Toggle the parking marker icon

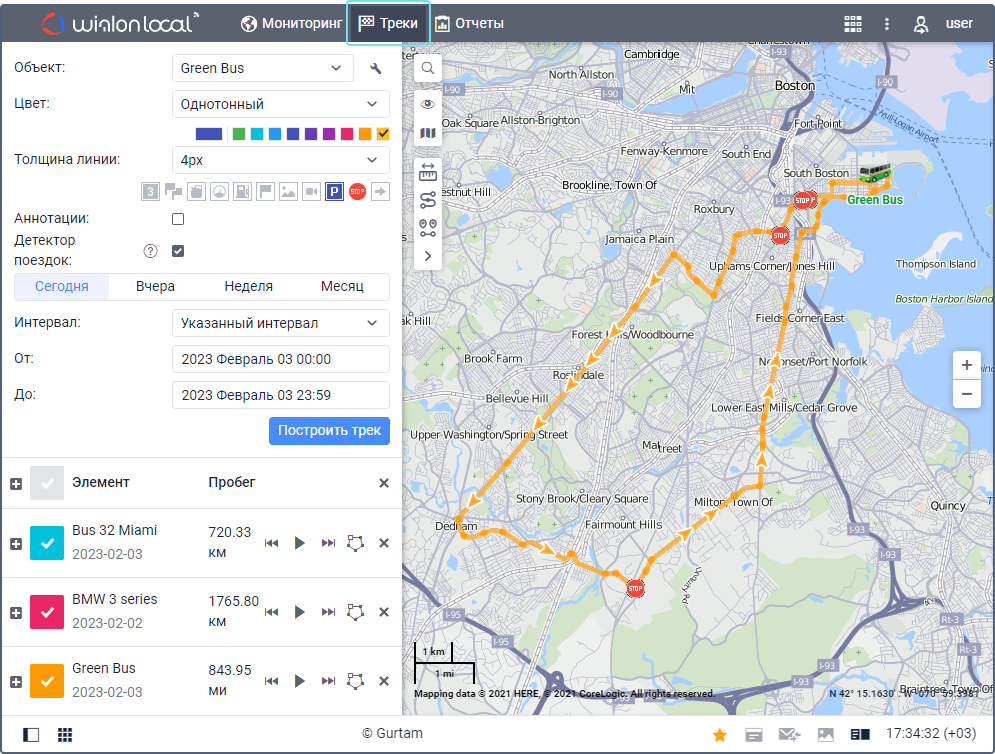click(334, 191)
